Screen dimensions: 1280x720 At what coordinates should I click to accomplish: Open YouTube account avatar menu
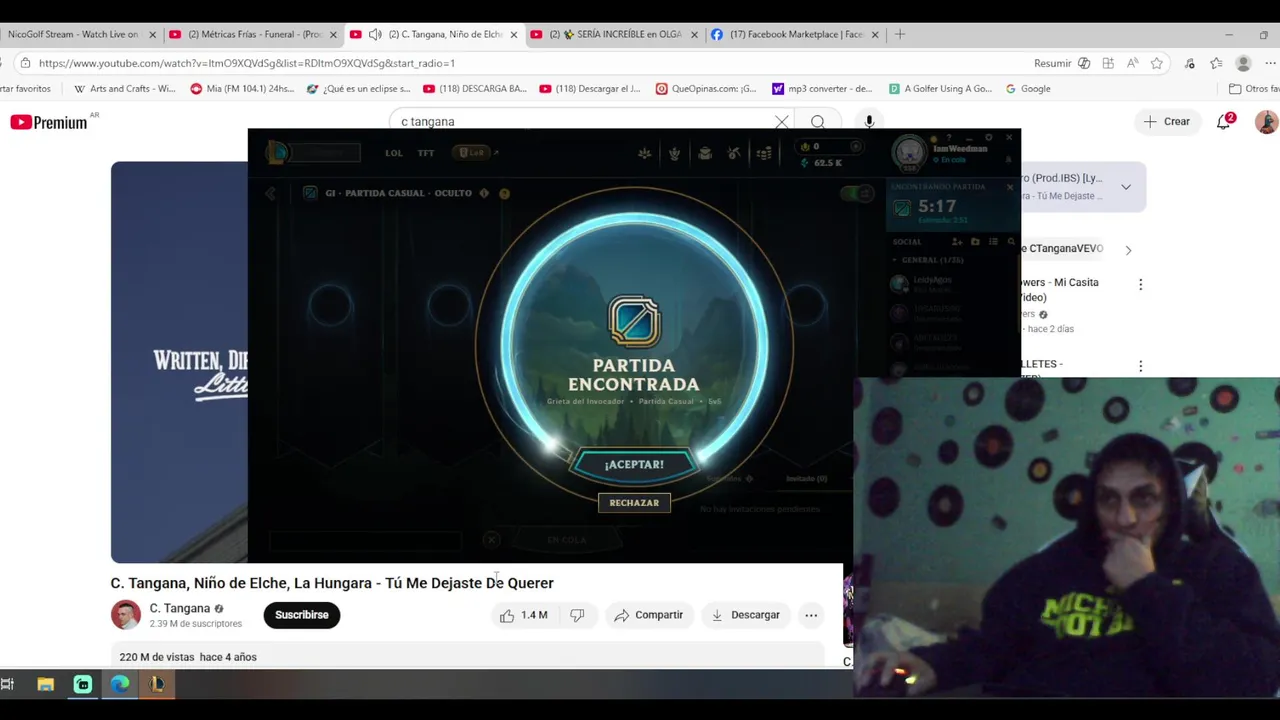(1266, 122)
